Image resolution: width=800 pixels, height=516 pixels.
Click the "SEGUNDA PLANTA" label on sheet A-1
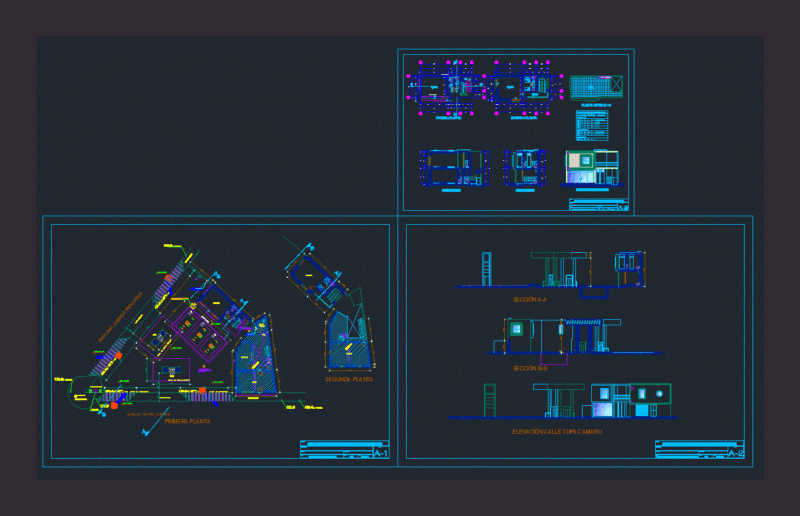coord(349,379)
